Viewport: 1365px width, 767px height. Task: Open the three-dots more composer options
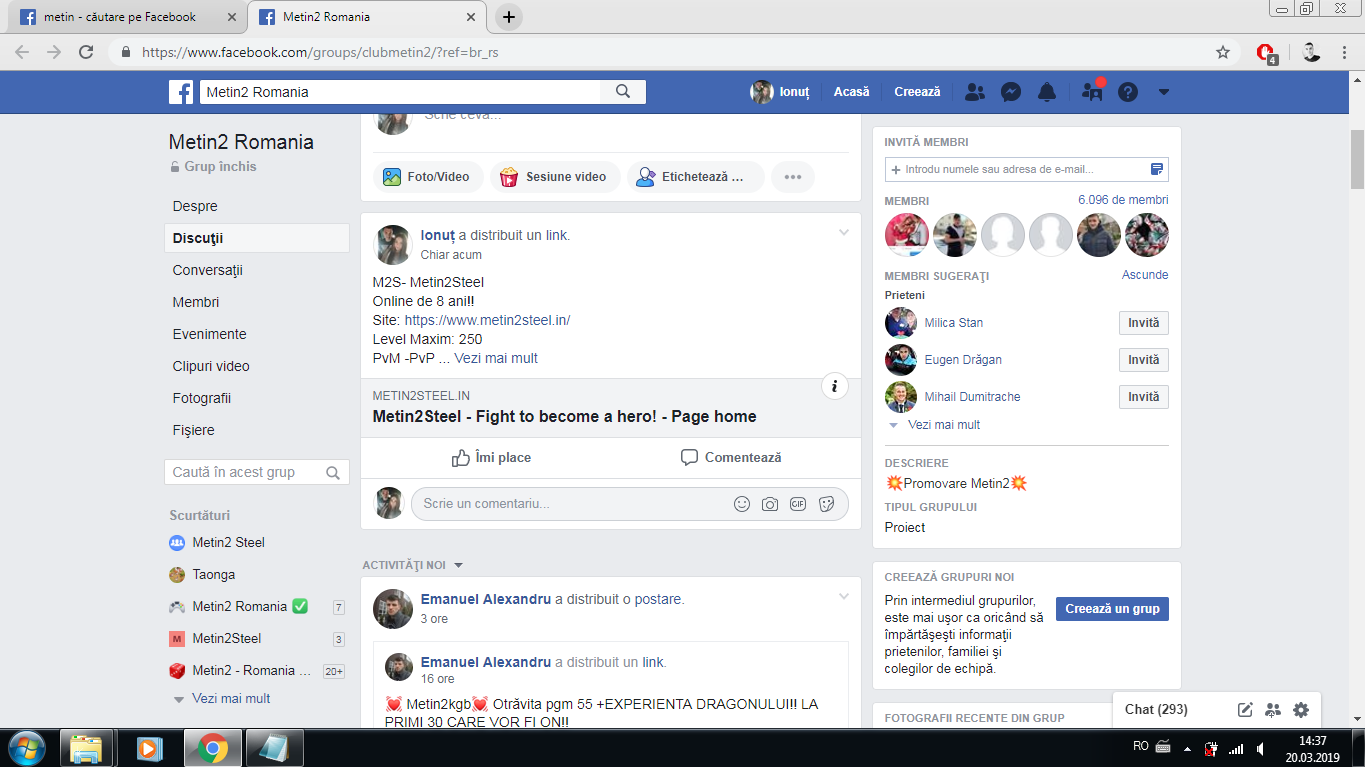click(x=793, y=177)
